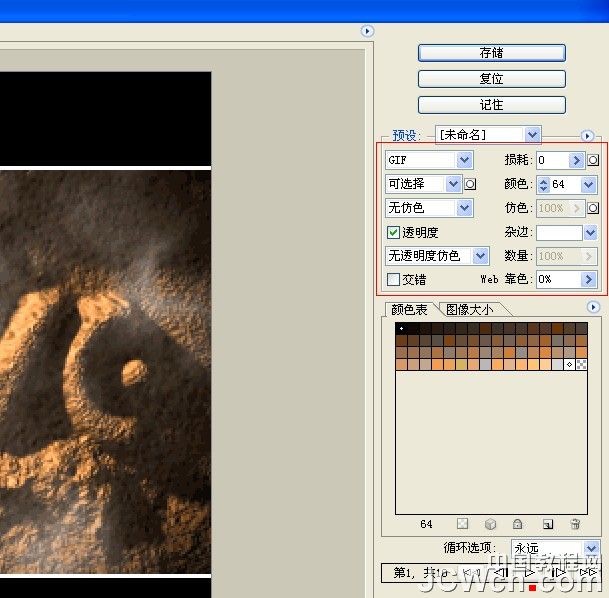Screen dimensions: 609x598
Task: Uncheck the 透明度 transparency checkbox
Action: click(393, 232)
